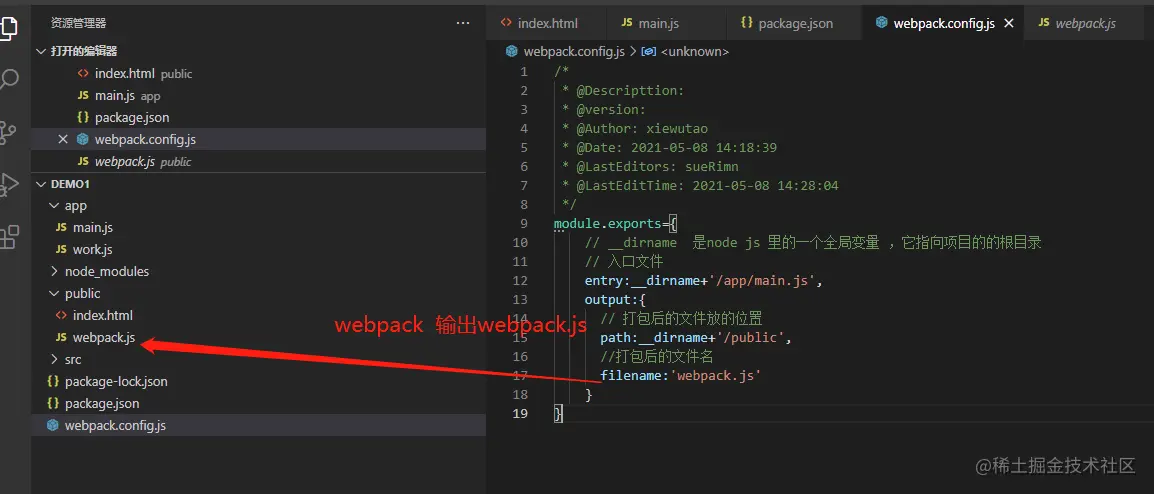Click the output:{ line in editor

[x=615, y=300]
